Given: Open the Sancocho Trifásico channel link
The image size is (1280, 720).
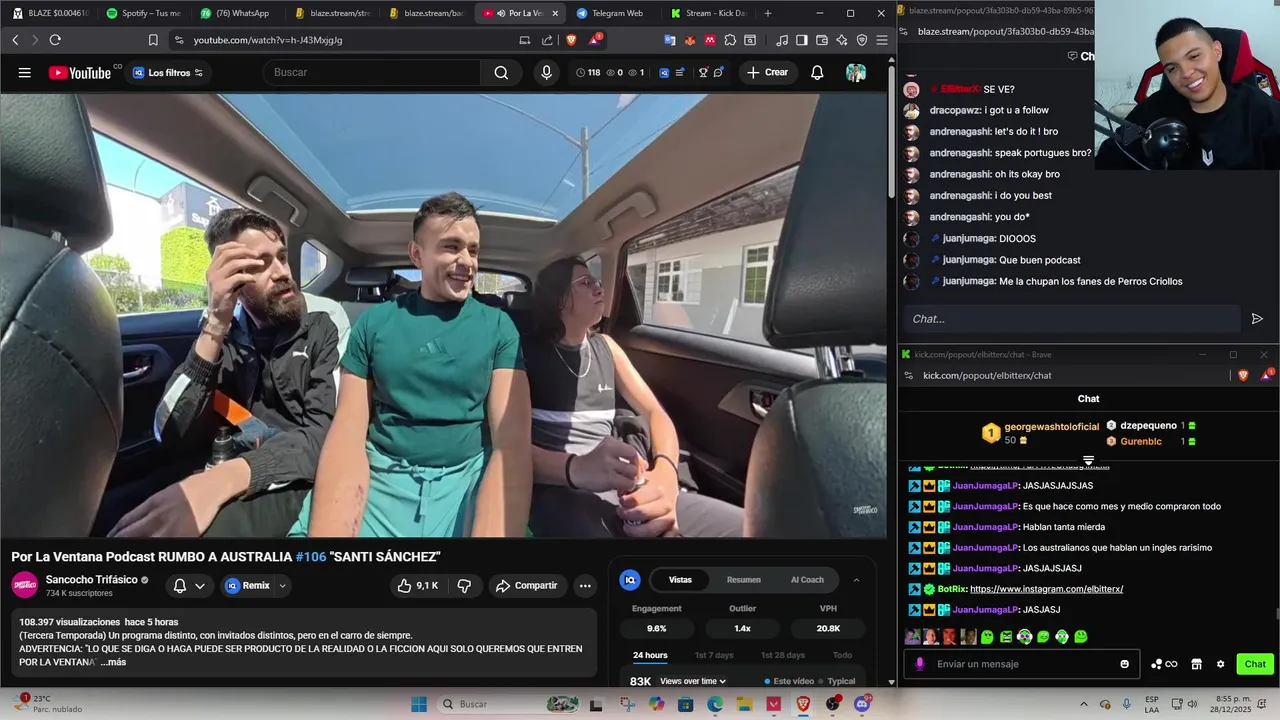Looking at the screenshot, I should pyautogui.click(x=91, y=580).
